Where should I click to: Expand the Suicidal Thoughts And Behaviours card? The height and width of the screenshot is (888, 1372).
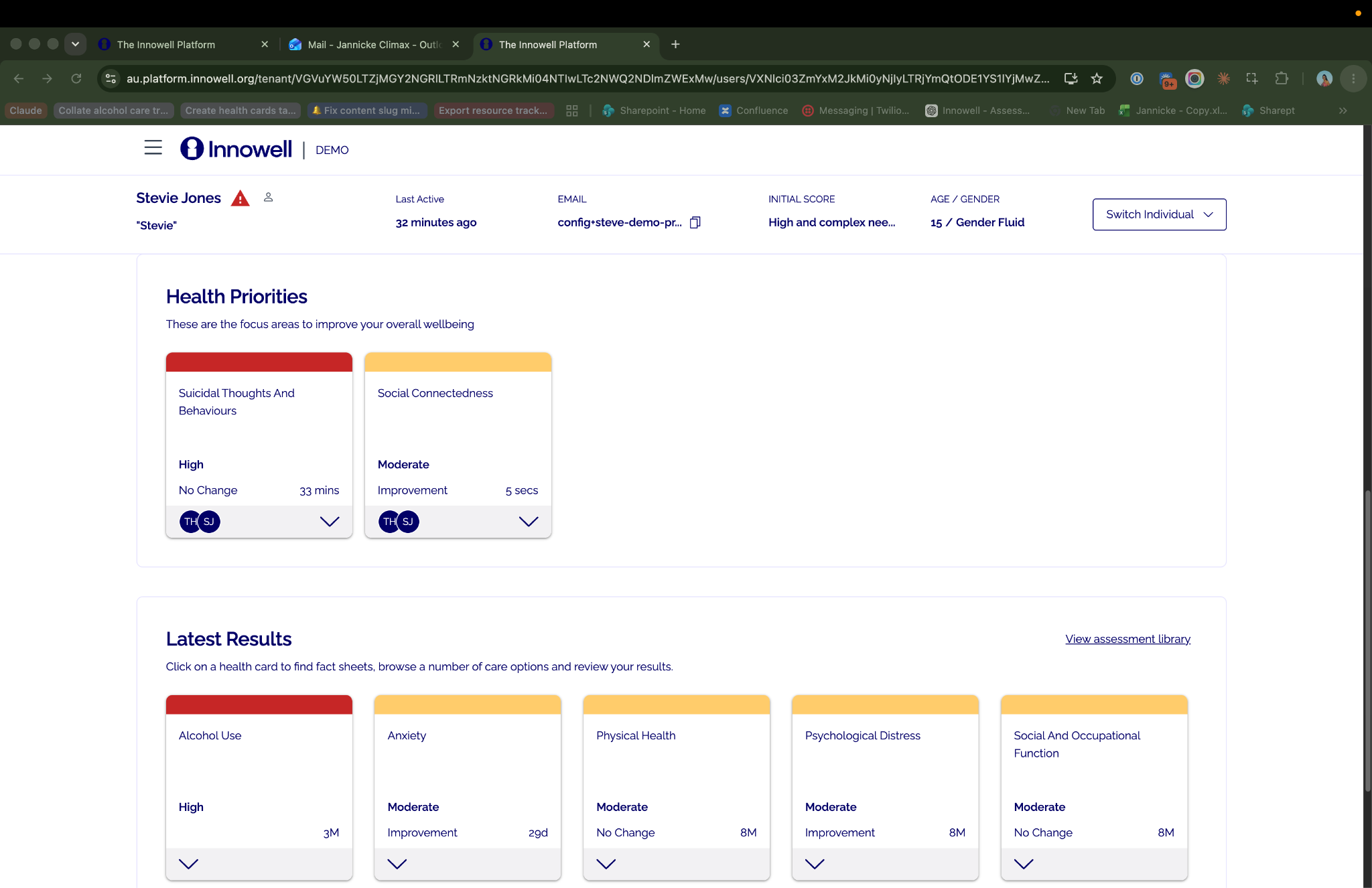tap(330, 522)
